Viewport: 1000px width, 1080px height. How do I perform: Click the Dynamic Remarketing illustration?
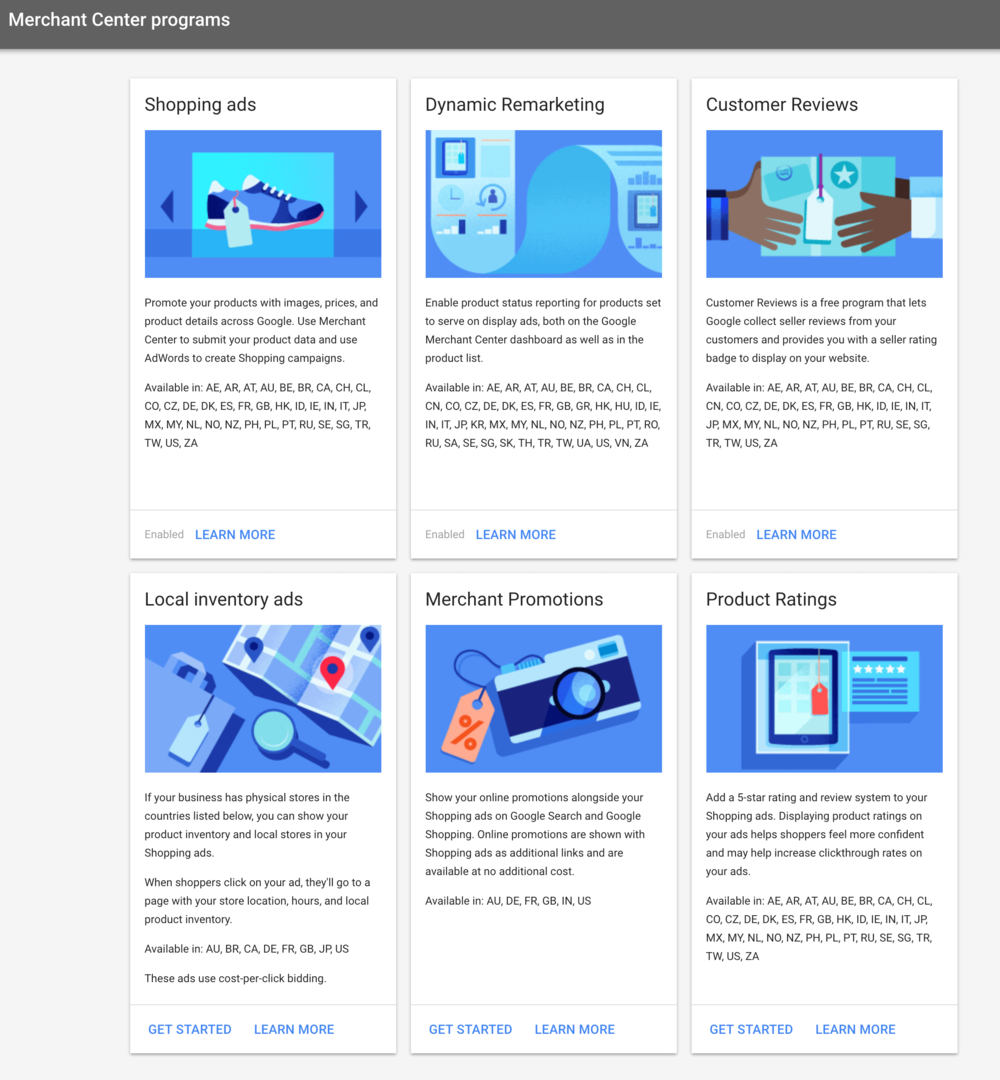[x=543, y=204]
